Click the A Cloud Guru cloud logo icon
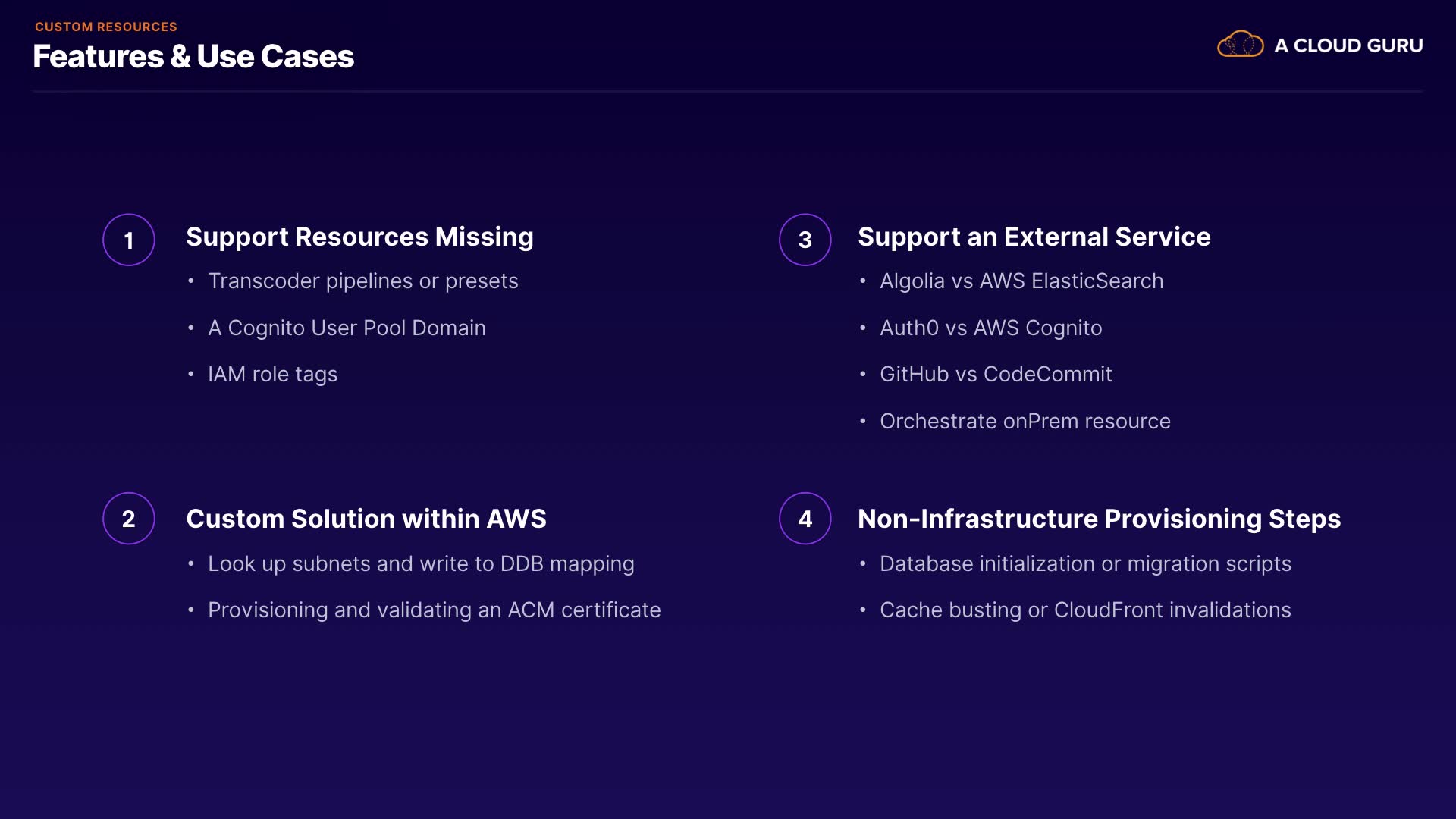The width and height of the screenshot is (1456, 819). coord(1240,45)
